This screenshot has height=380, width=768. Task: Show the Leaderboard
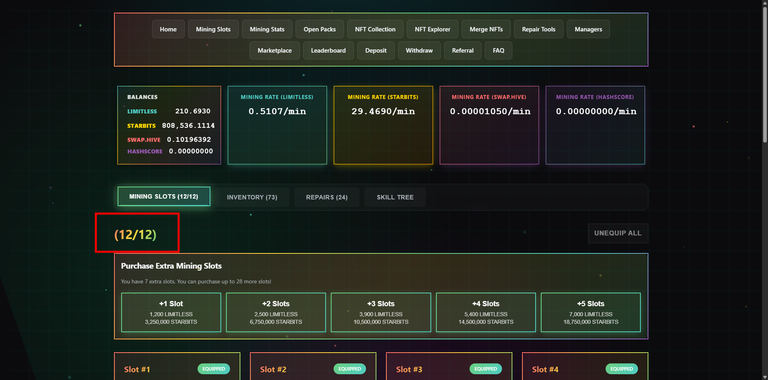tap(328, 50)
